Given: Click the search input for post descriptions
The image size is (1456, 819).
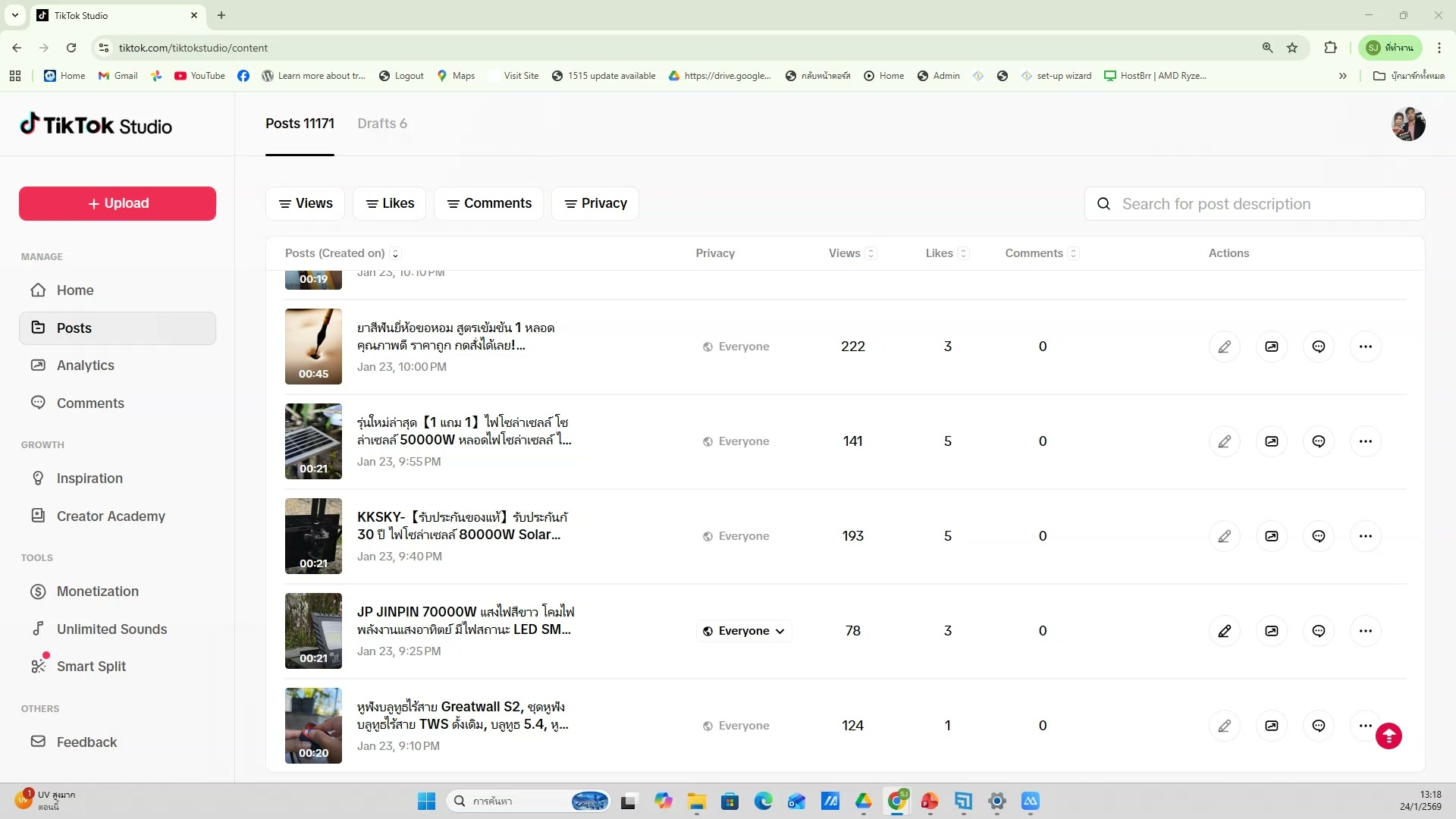Looking at the screenshot, I should coord(1254,203).
